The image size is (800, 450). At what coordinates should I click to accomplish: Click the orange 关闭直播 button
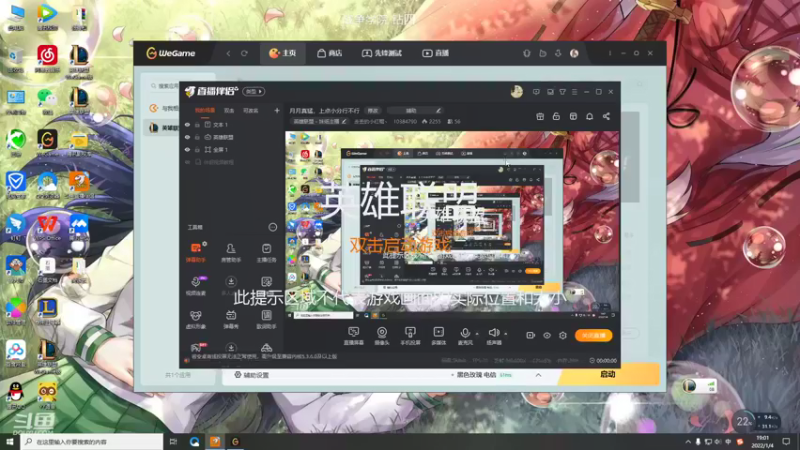pyautogui.click(x=593, y=335)
